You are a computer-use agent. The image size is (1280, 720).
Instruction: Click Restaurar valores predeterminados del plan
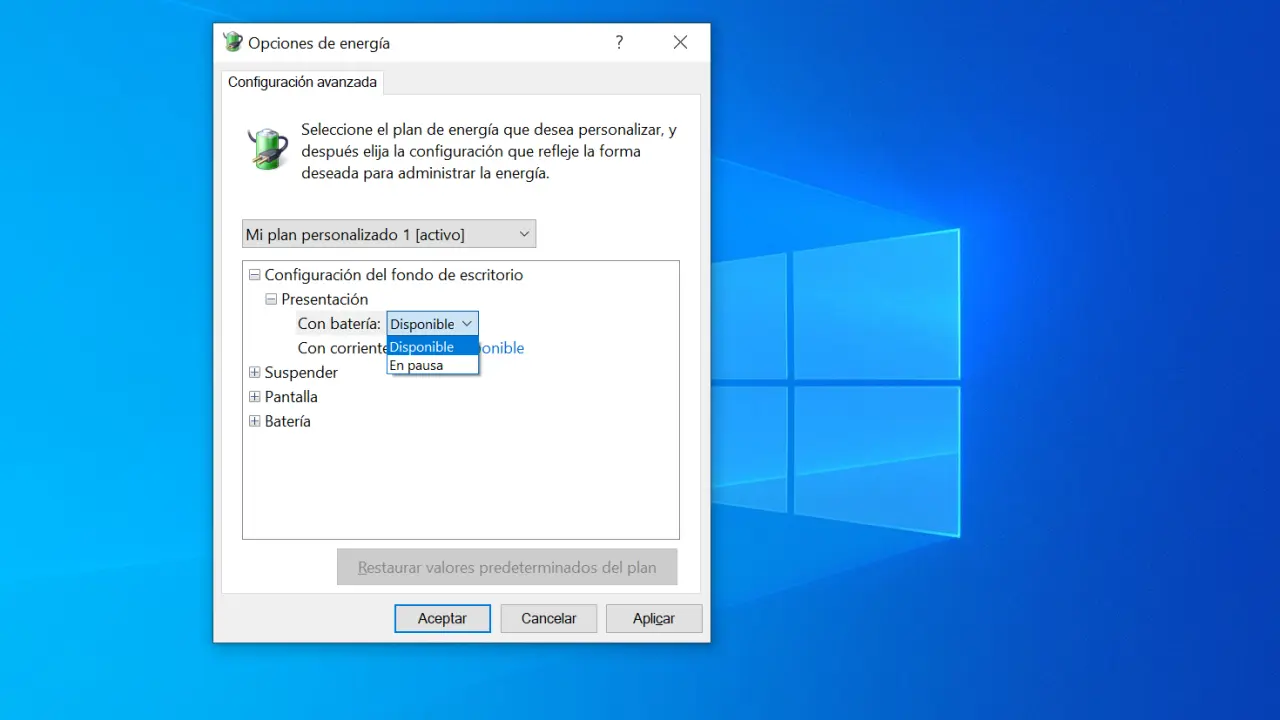point(507,567)
